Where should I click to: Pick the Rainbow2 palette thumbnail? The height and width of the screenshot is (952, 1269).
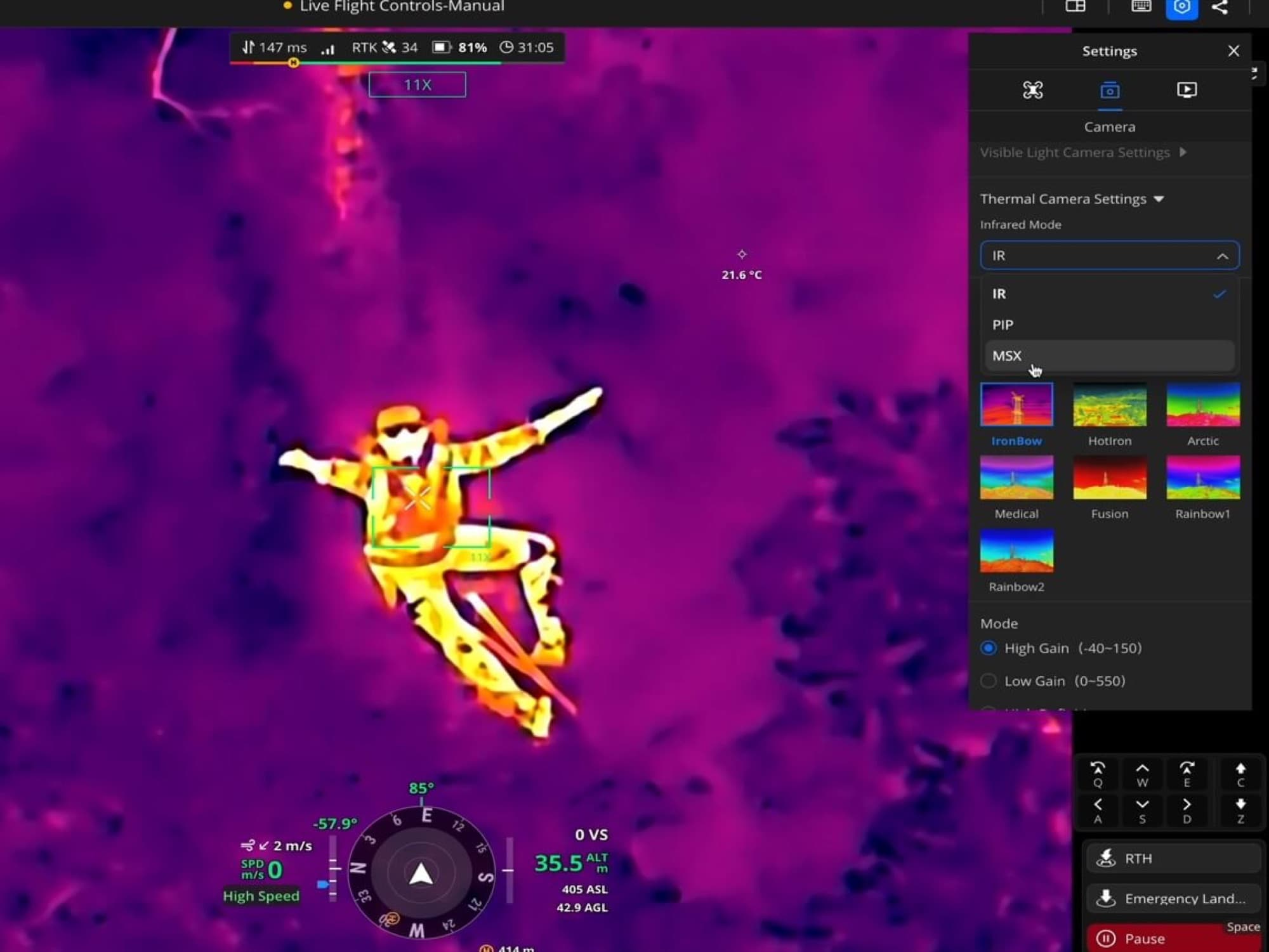[1016, 551]
